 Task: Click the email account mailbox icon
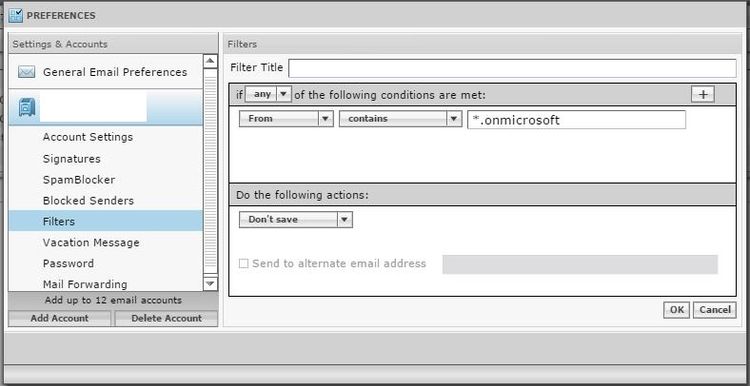(26, 107)
